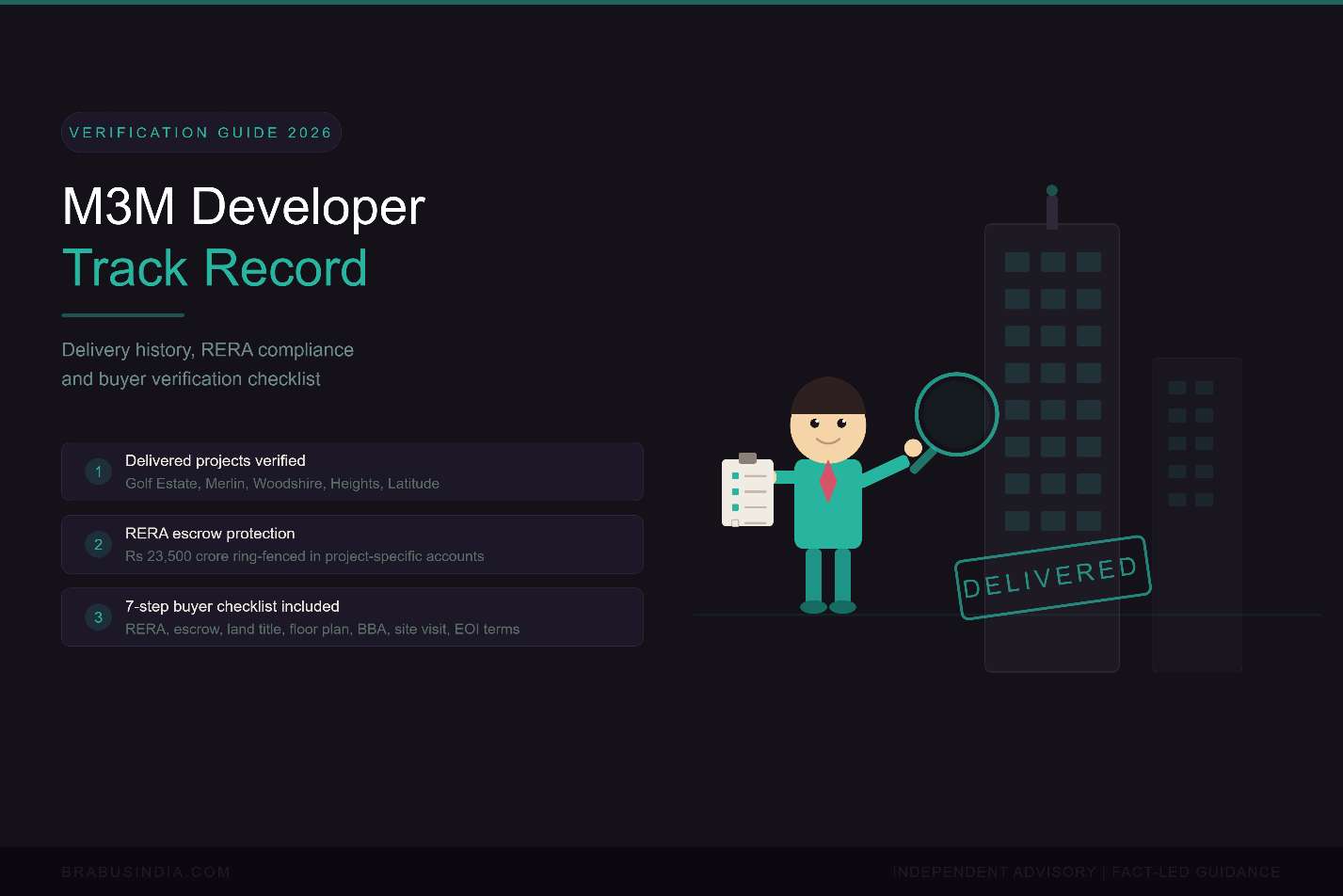Viewport: 1343px width, 896px height.
Task: Click the M3M Developer heading
Action: coord(243,206)
